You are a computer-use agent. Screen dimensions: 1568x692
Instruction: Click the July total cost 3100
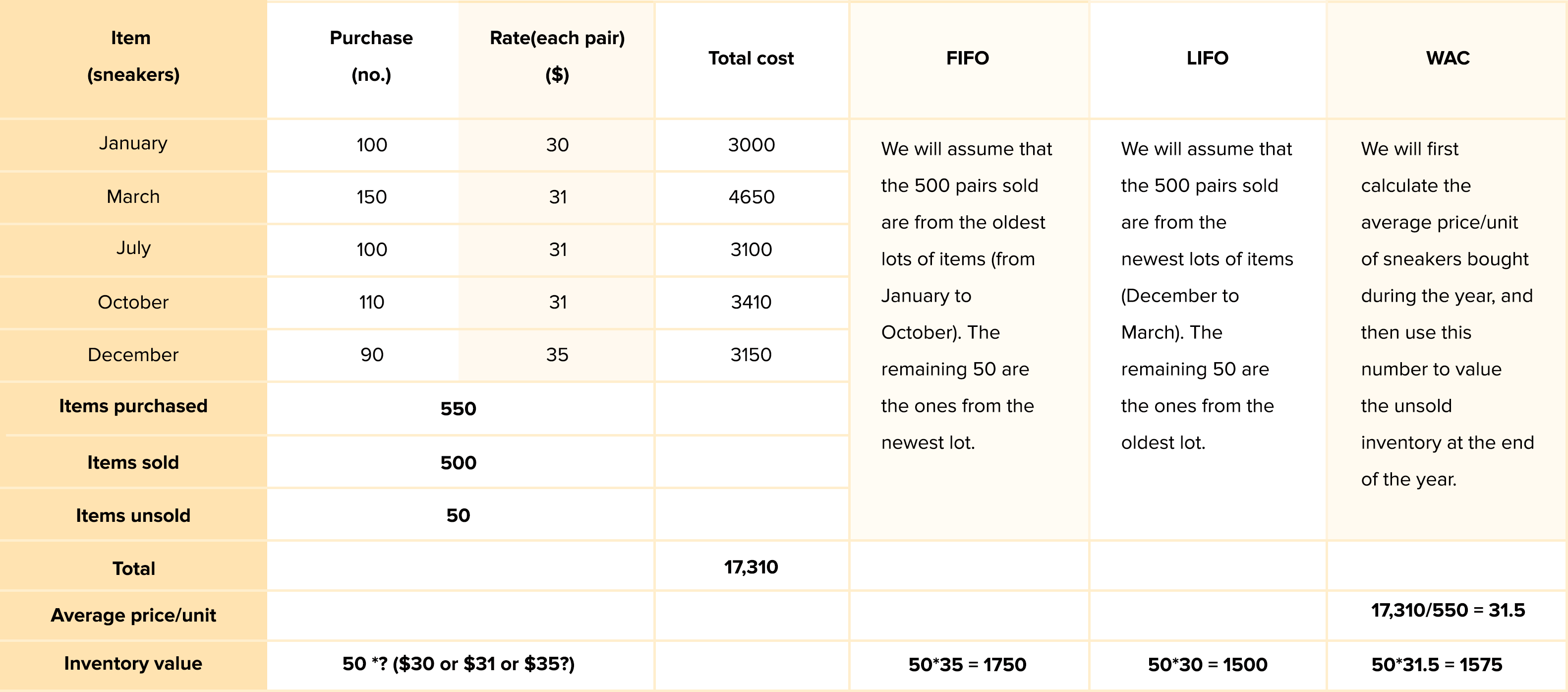coord(751,249)
